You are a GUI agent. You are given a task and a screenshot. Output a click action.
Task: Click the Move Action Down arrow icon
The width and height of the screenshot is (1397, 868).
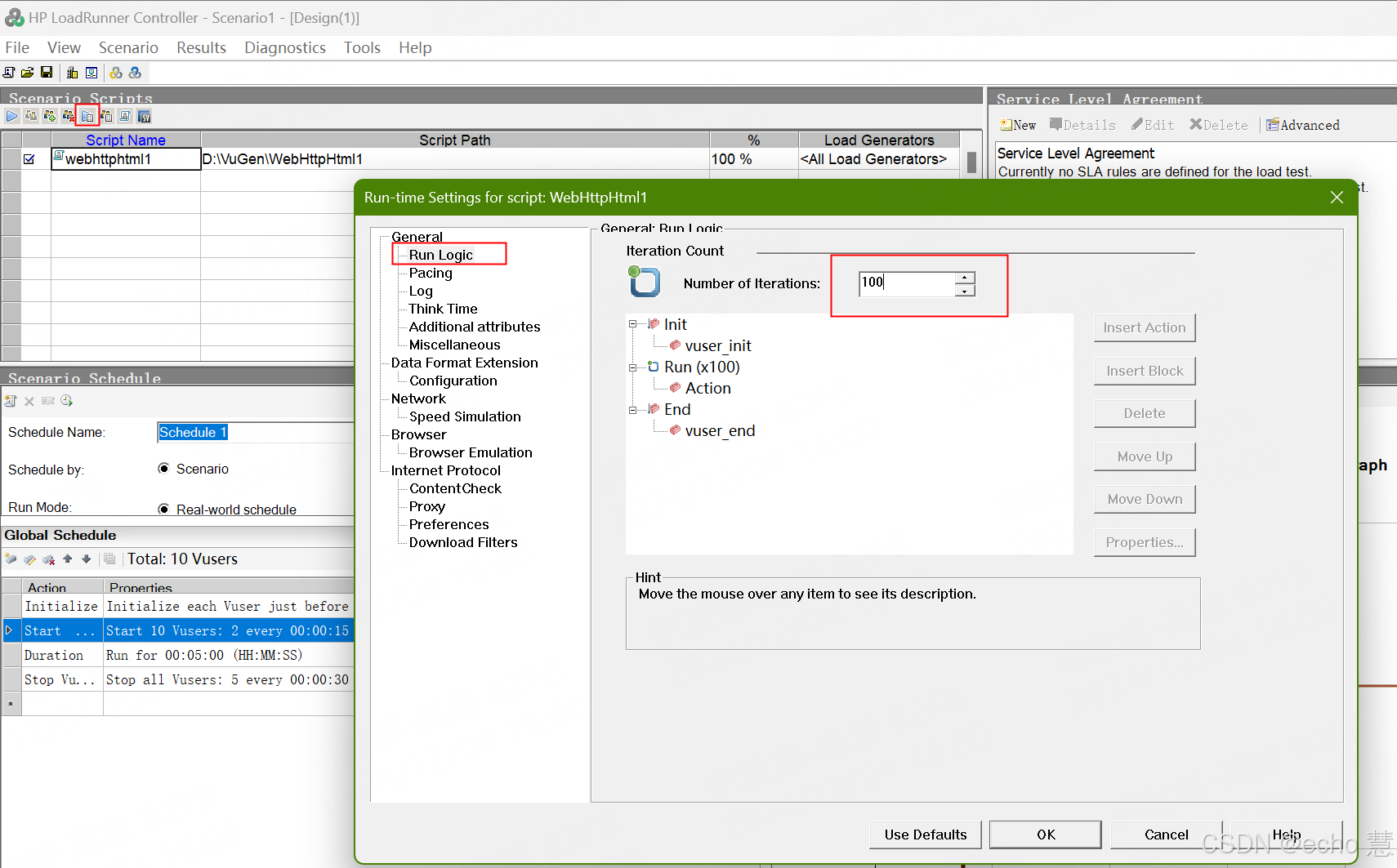pyautogui.click(x=86, y=559)
